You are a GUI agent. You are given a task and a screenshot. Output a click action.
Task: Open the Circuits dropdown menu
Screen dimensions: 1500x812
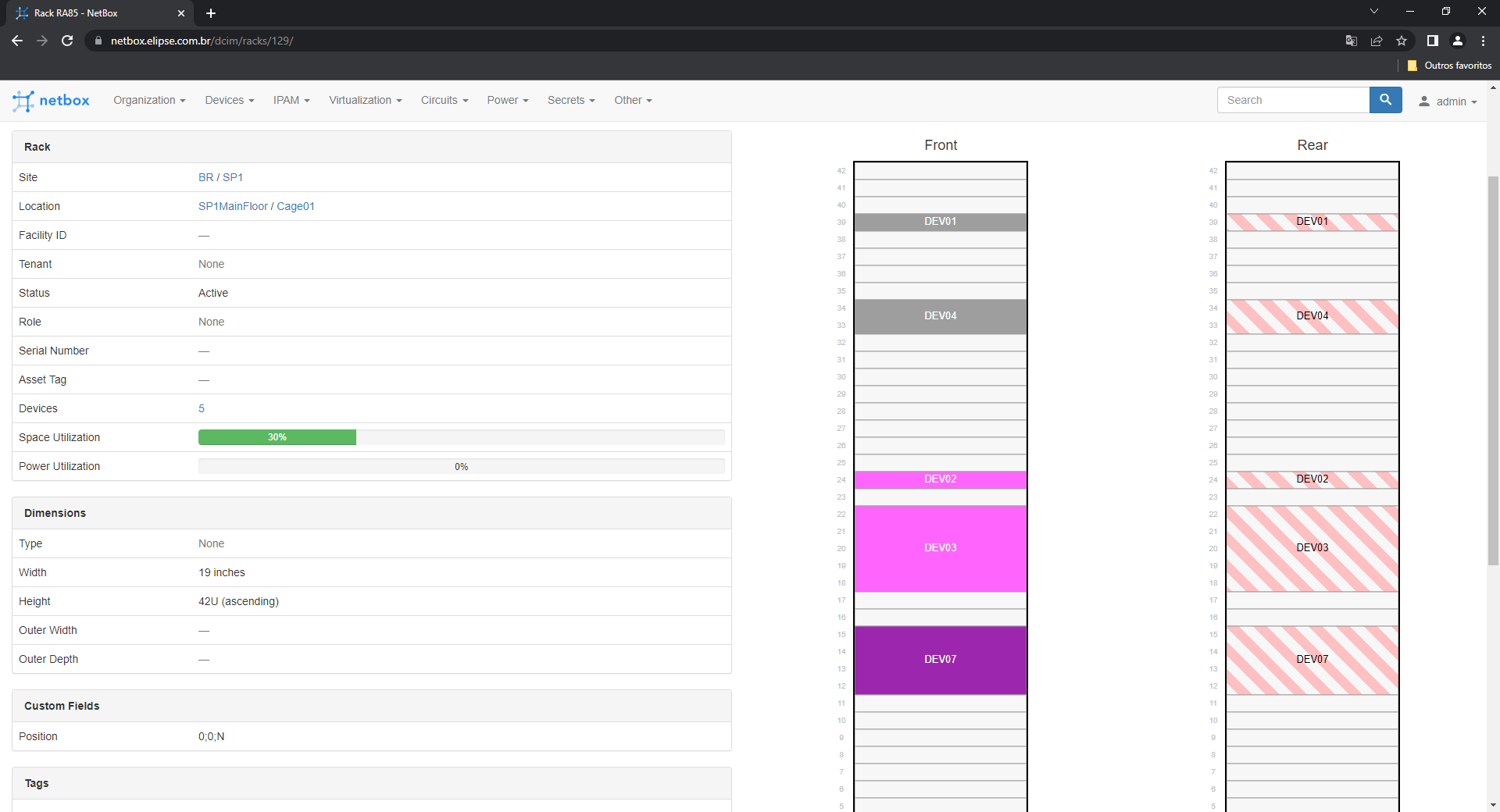[445, 100]
